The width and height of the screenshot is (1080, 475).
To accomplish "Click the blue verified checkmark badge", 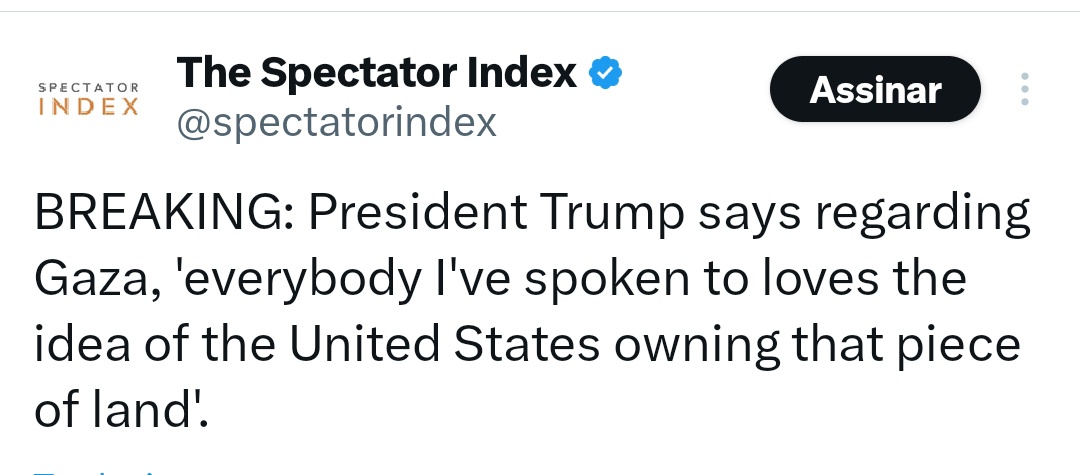I will point(605,73).
